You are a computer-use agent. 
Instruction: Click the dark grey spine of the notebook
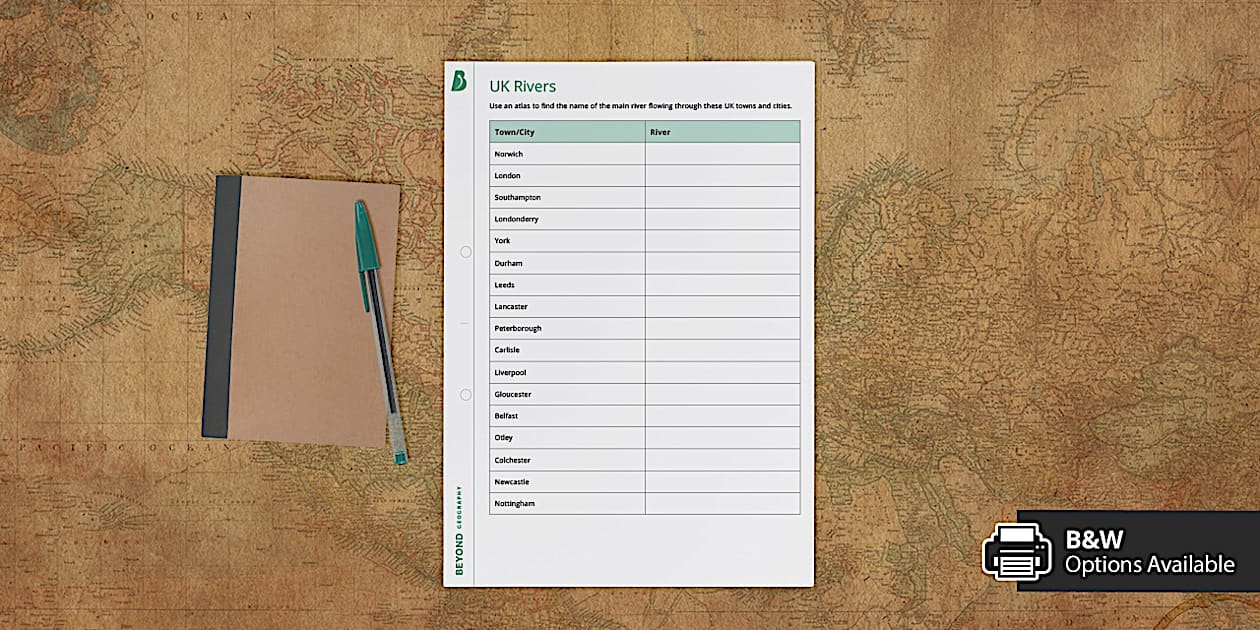point(220,306)
